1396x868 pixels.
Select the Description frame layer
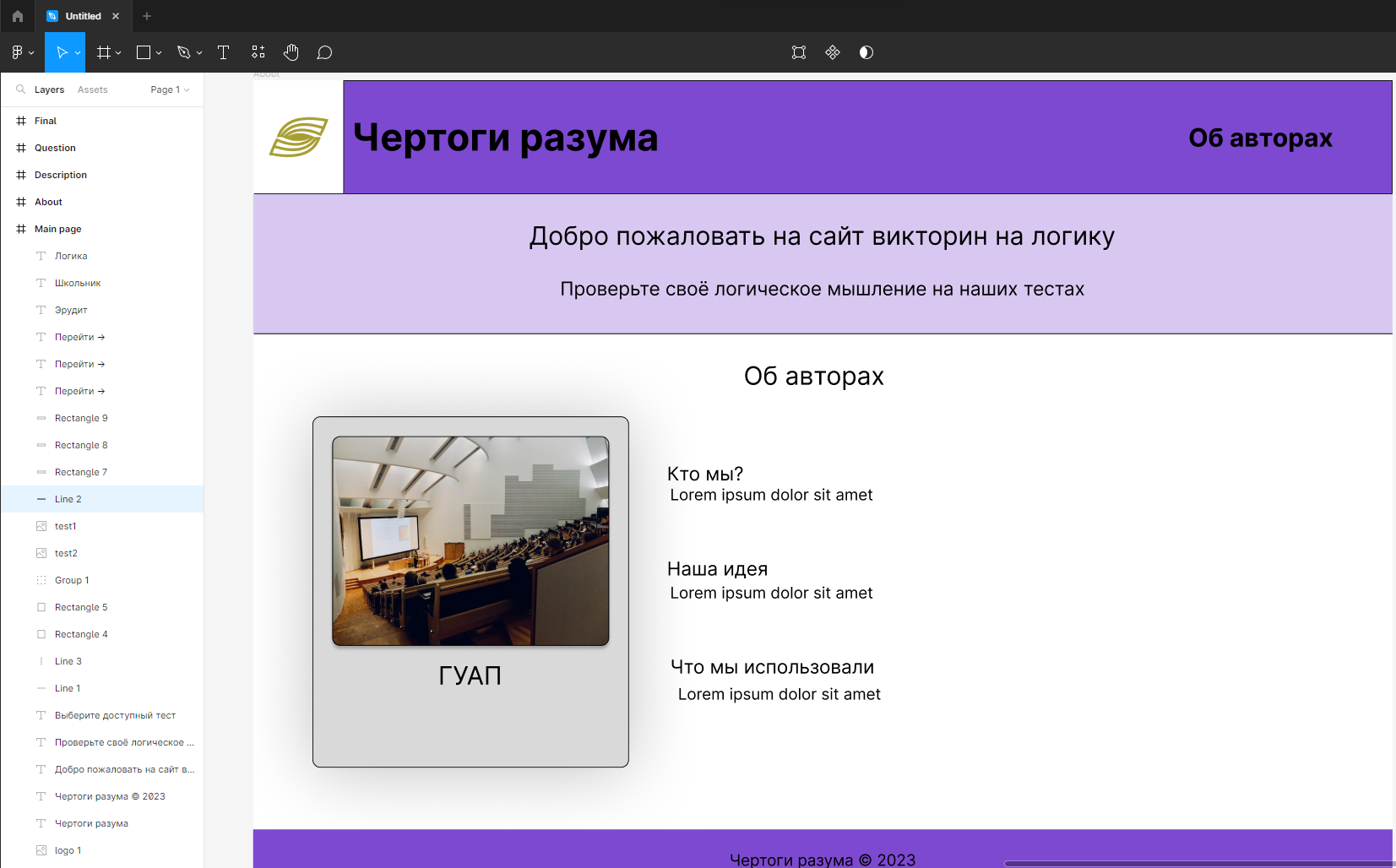coord(102,175)
